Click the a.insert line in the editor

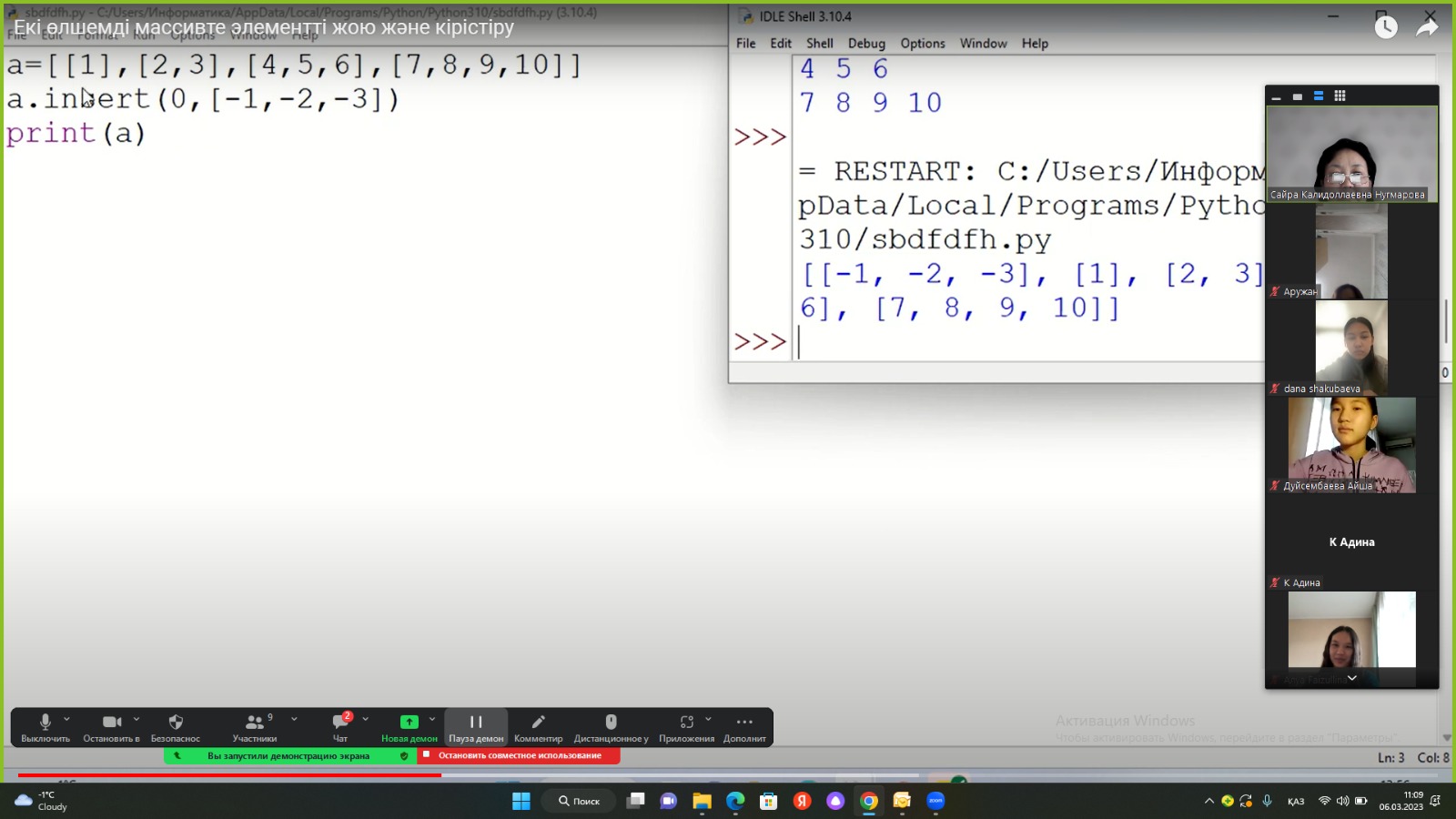pos(203,98)
